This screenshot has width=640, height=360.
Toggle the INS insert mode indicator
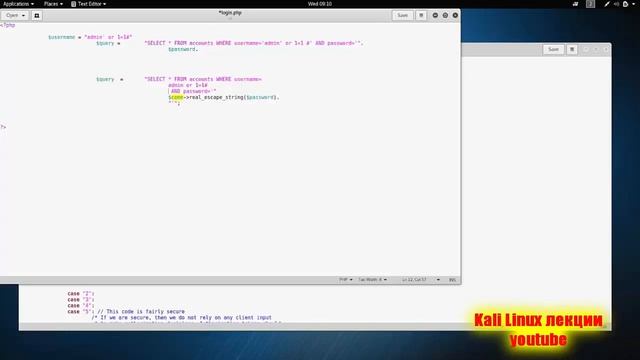pyautogui.click(x=452, y=280)
